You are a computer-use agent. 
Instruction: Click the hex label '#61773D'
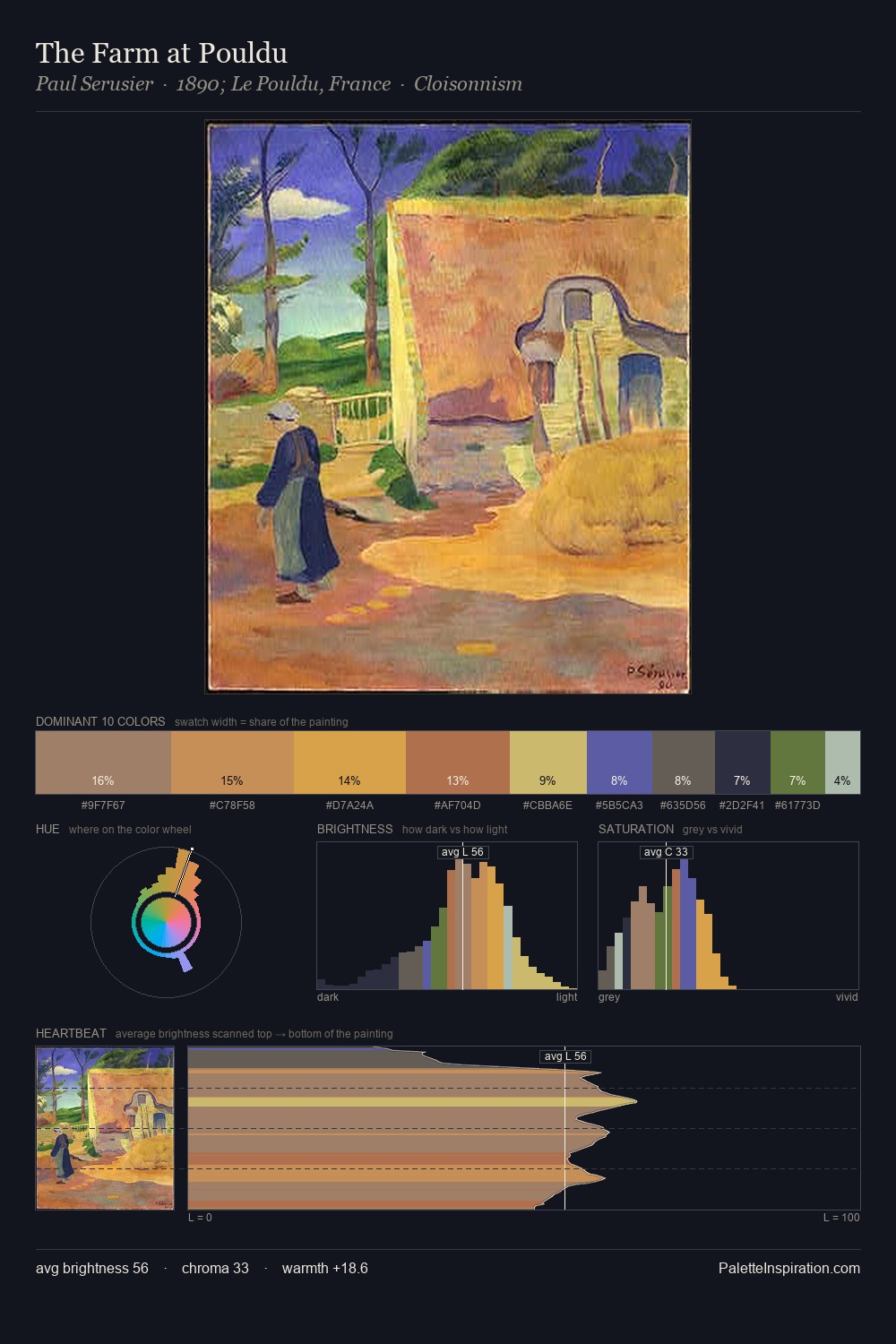point(797,806)
